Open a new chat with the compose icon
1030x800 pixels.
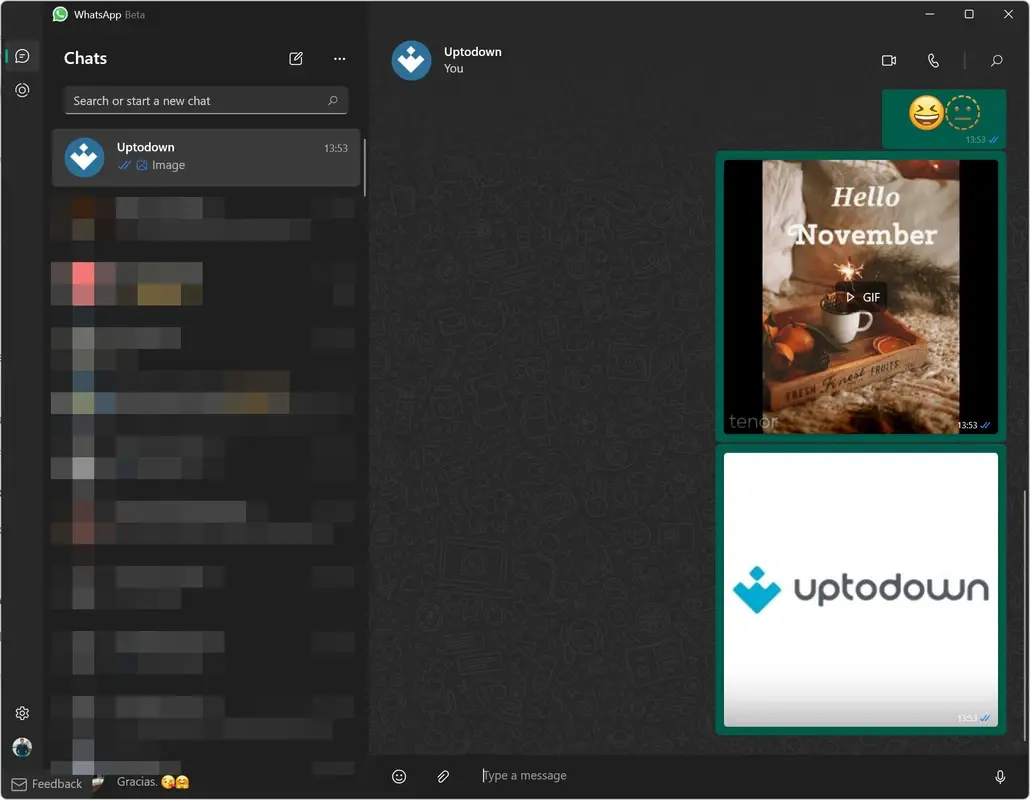click(x=296, y=59)
